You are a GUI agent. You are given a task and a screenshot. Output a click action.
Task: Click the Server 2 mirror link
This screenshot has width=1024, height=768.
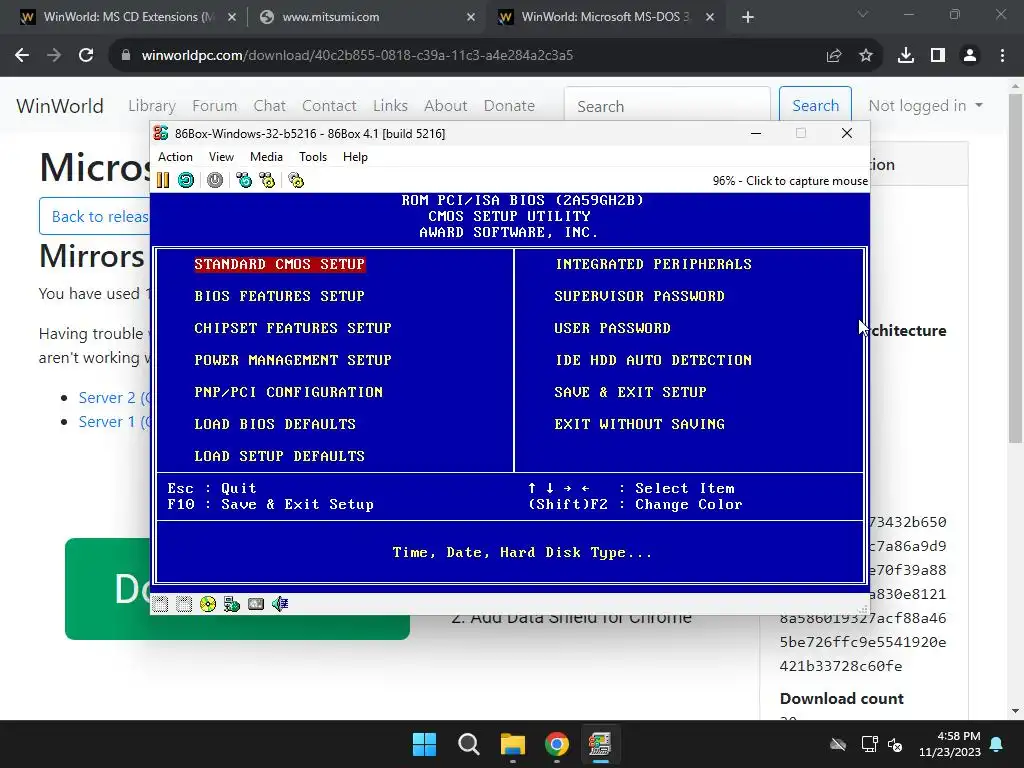click(x=114, y=398)
